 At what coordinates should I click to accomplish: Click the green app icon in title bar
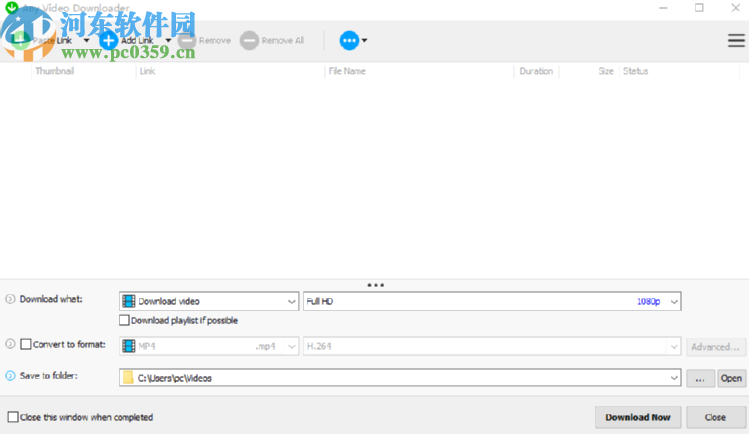pos(11,7)
